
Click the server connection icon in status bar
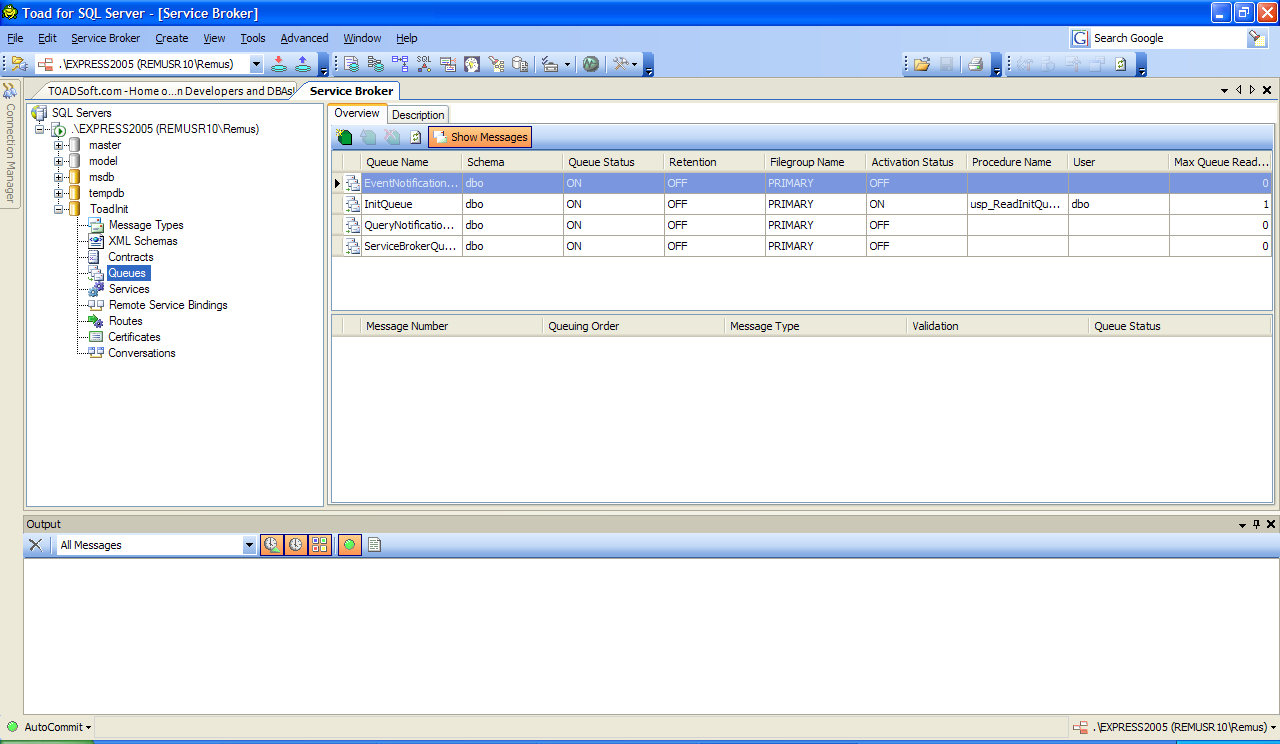pyautogui.click(x=1081, y=727)
